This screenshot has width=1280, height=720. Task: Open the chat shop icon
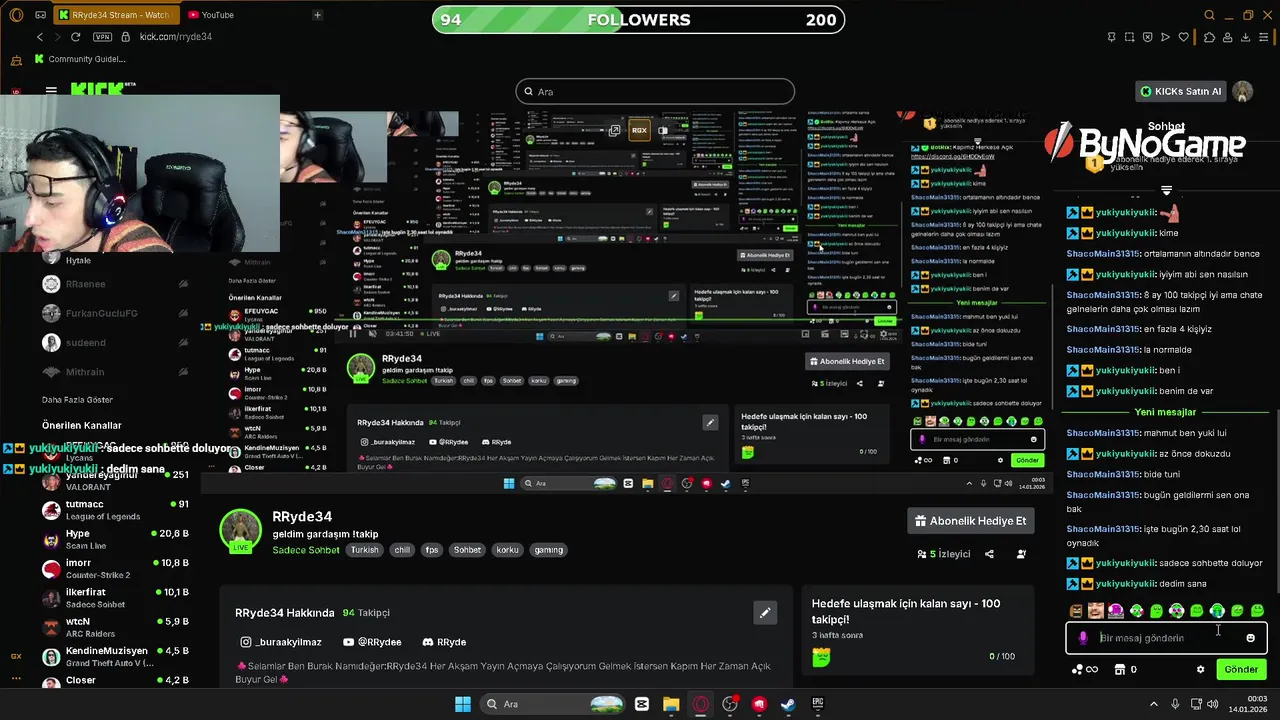tap(1121, 670)
